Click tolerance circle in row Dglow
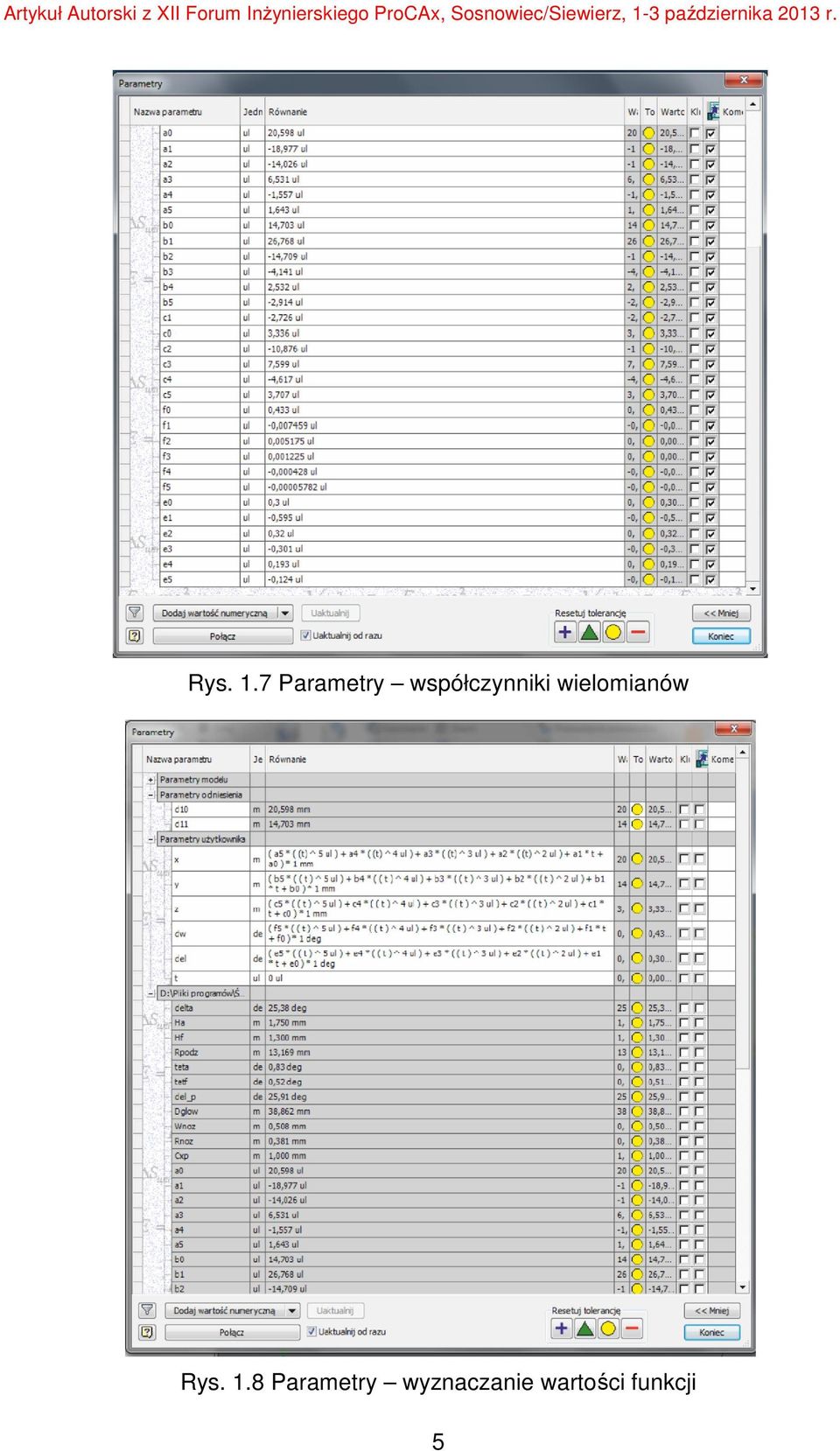This screenshot has width=840, height=1451. pyautogui.click(x=637, y=1111)
